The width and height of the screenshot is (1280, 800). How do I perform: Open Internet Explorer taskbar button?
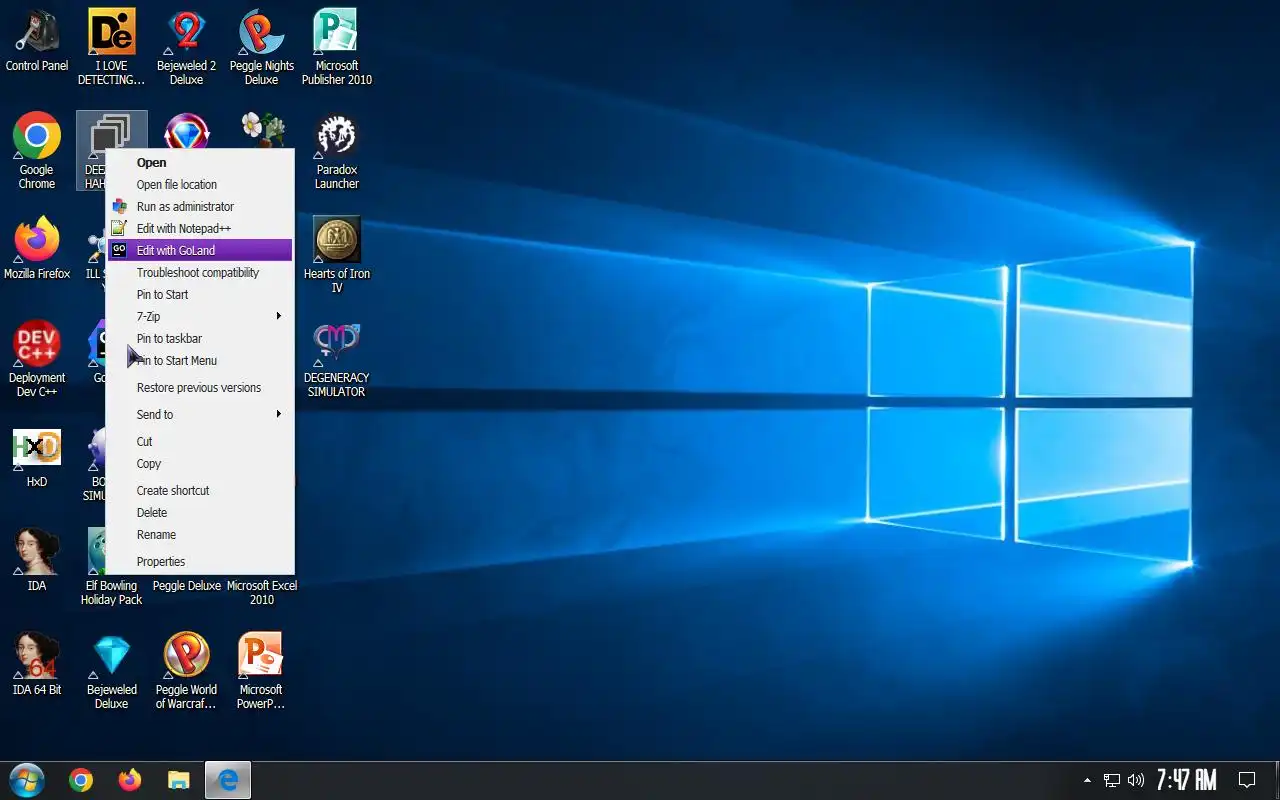point(228,780)
